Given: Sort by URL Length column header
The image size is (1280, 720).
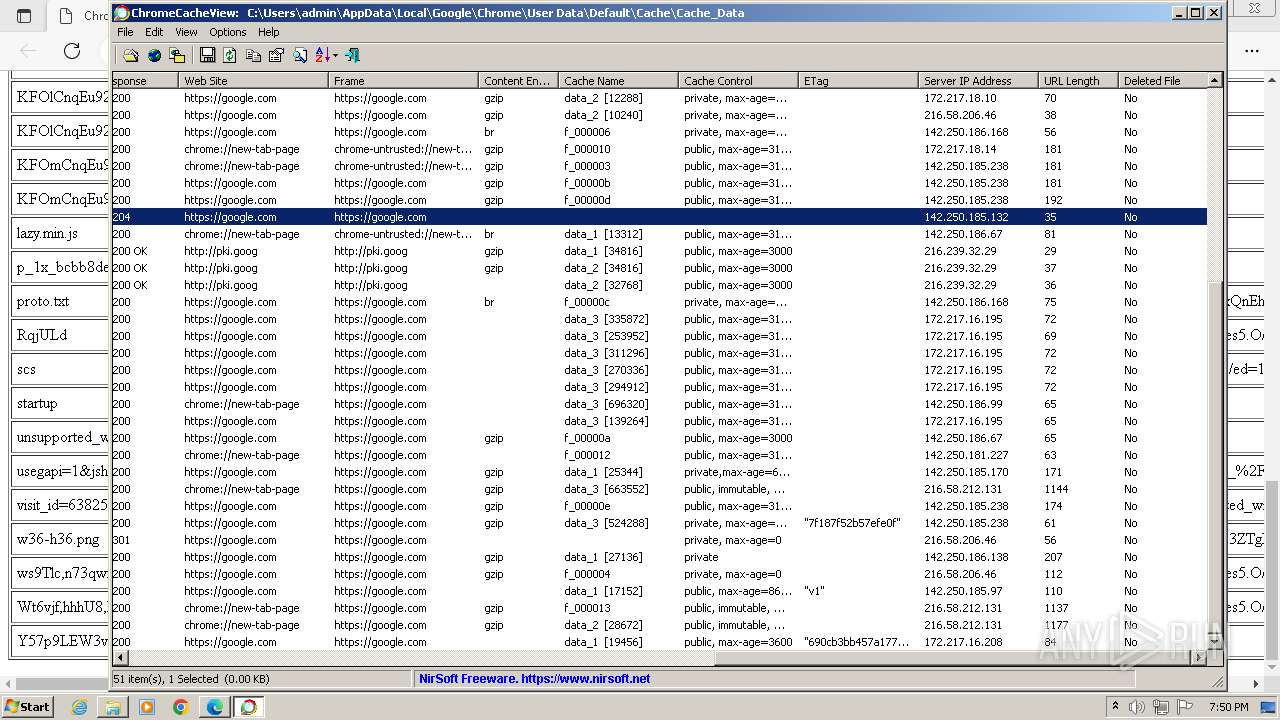Looking at the screenshot, I should point(1078,80).
